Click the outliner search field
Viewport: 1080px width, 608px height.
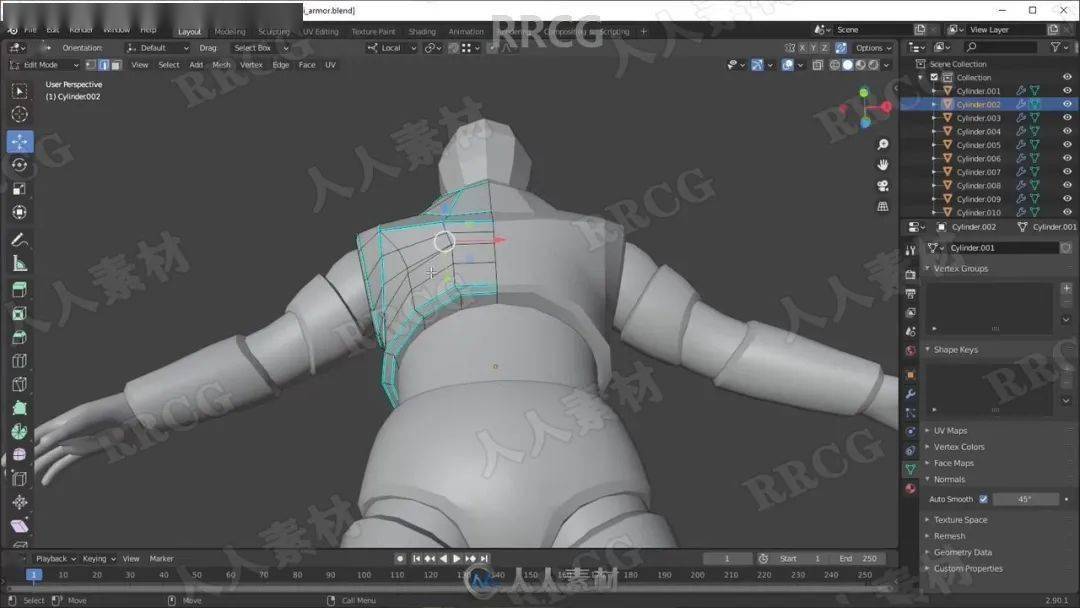click(x=1001, y=47)
